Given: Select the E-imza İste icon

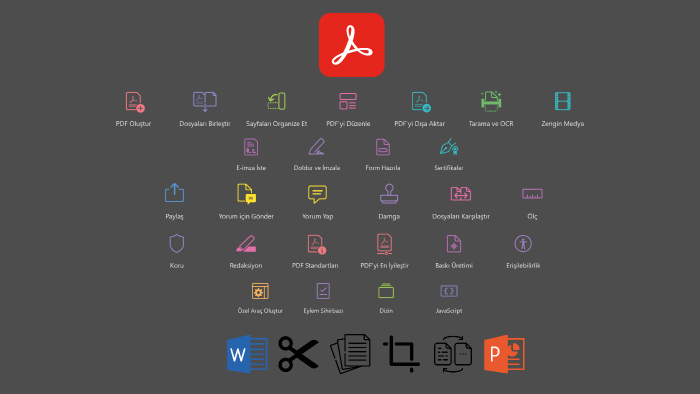Looking at the screenshot, I should click(251, 147).
